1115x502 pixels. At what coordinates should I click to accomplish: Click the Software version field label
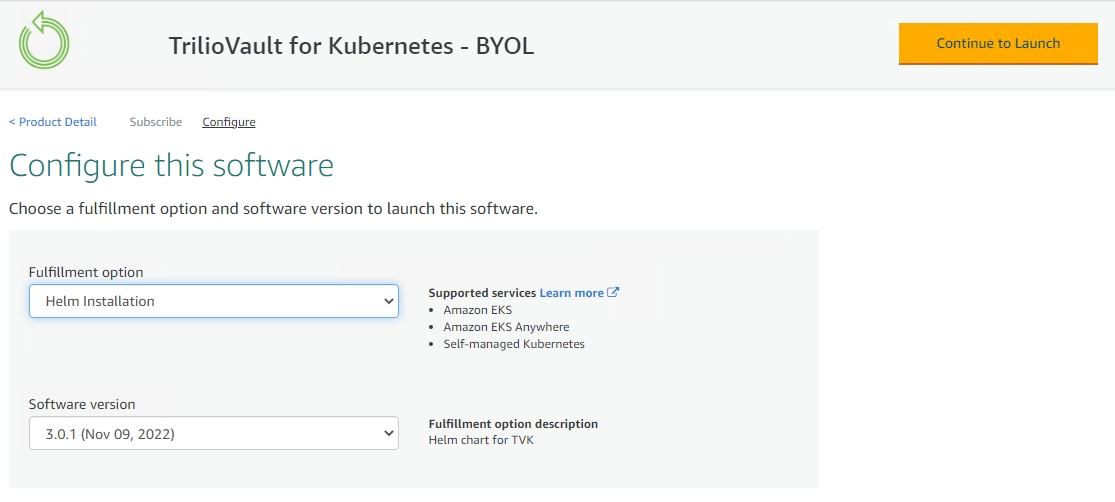click(x=82, y=405)
